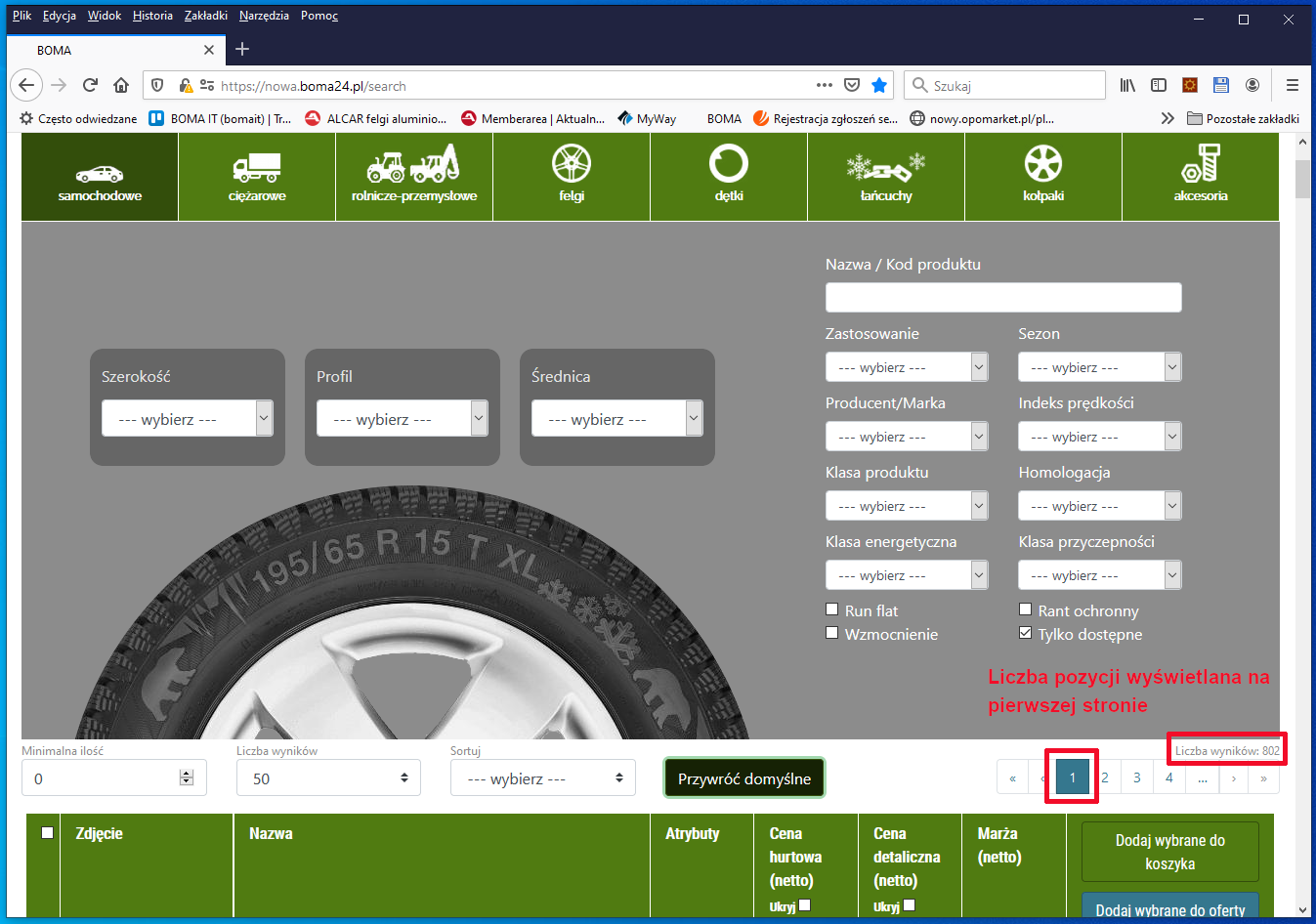Choose the rolniczo-przemysłowe tractor category
Screen dimensions: 1316x924
[x=414, y=176]
